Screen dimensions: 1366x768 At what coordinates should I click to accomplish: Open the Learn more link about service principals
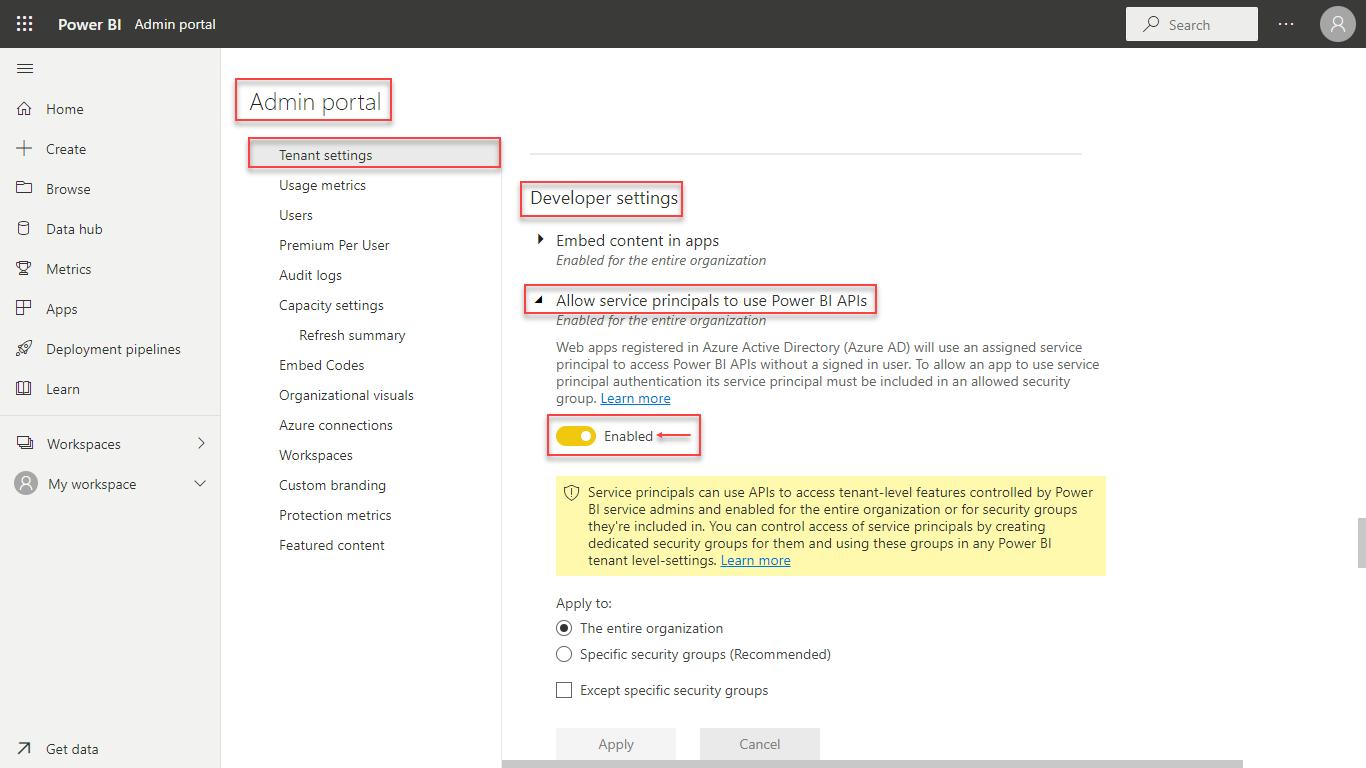635,398
